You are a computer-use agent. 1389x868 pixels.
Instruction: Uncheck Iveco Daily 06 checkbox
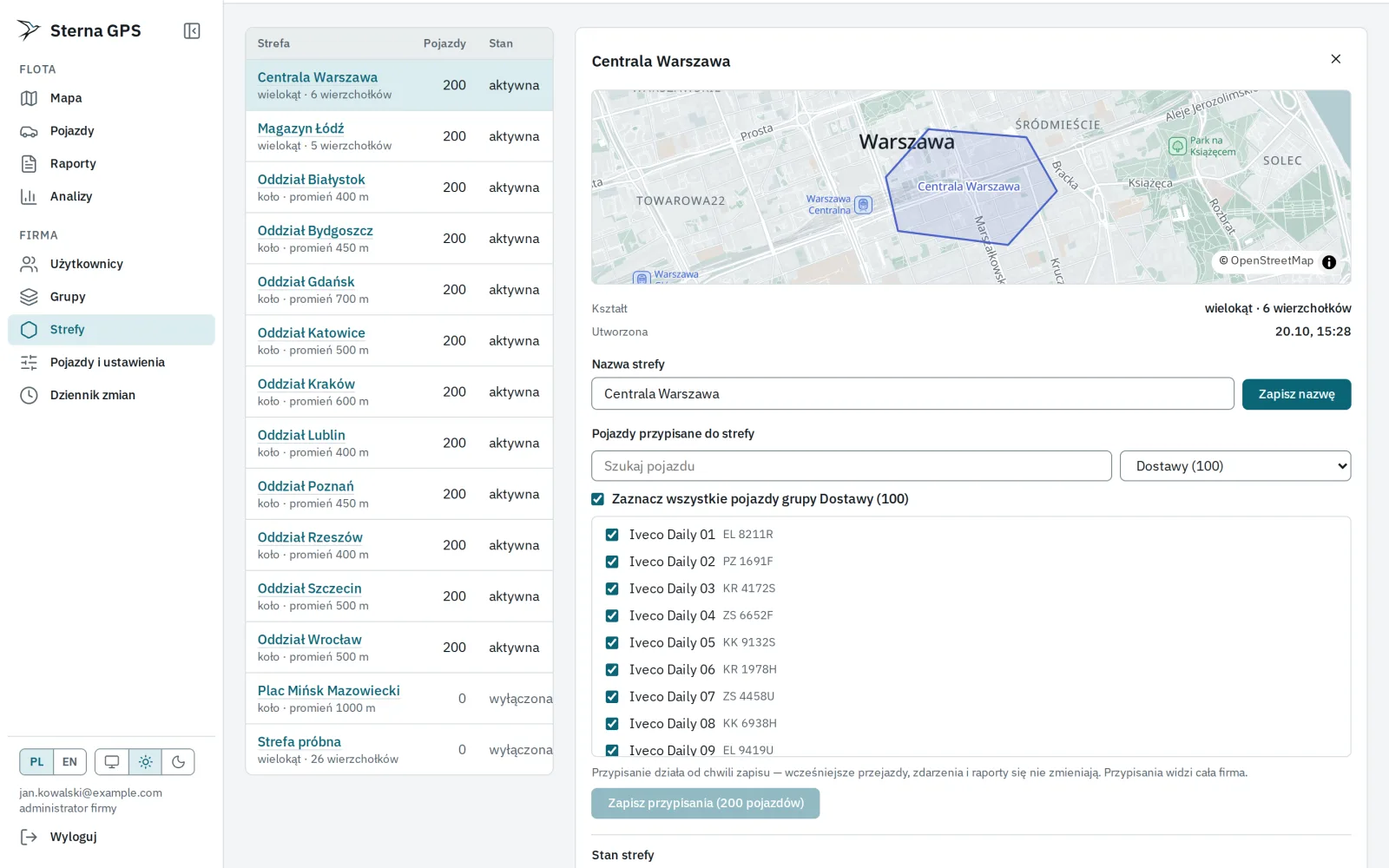pos(612,670)
